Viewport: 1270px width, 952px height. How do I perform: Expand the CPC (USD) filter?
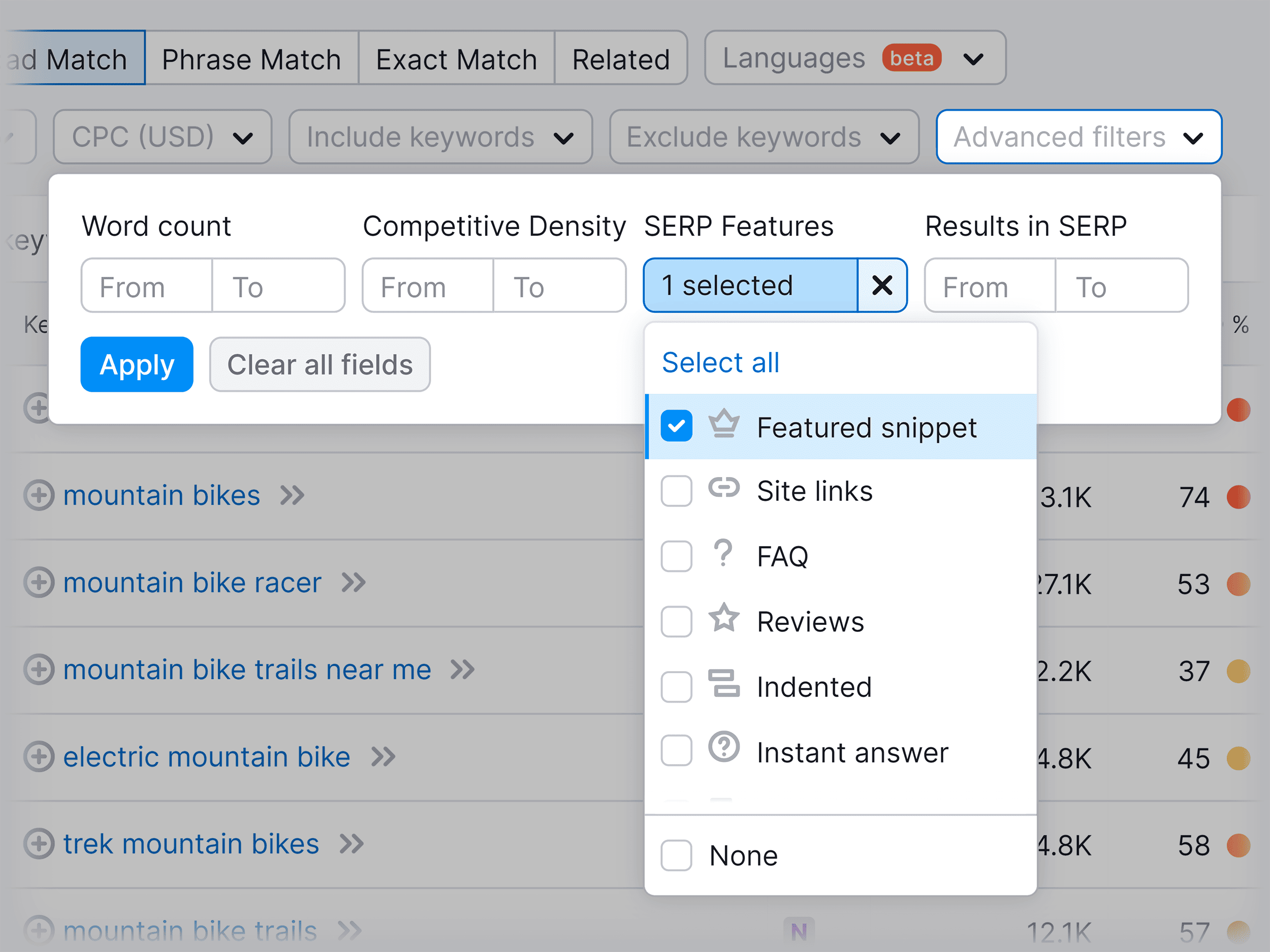point(162,137)
